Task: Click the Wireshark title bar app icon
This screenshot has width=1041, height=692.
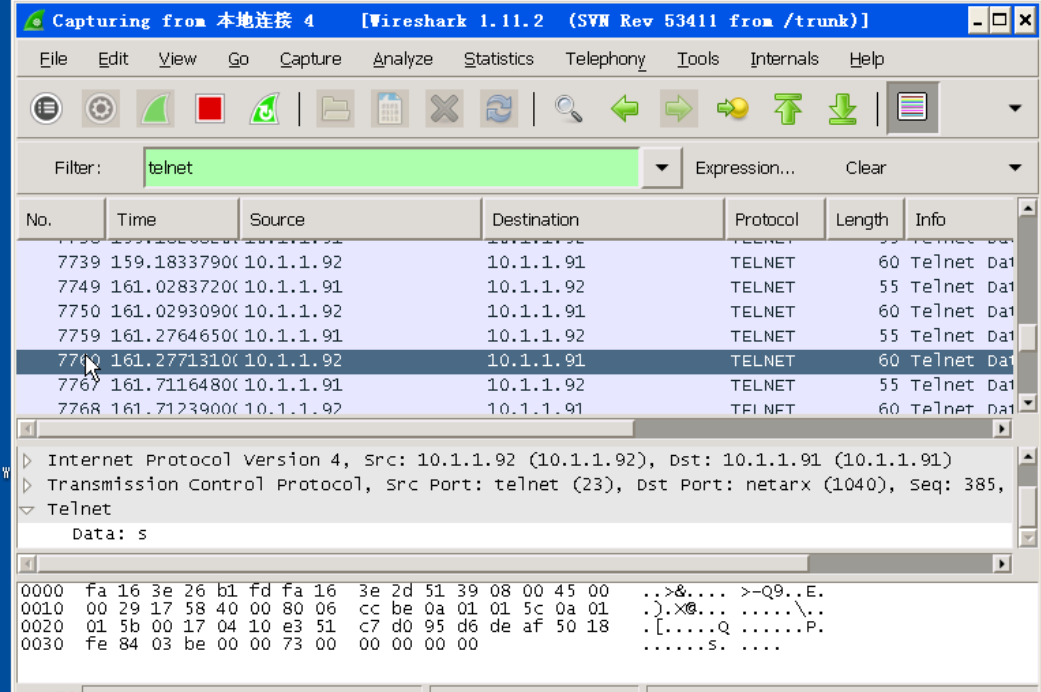Action: [34, 21]
